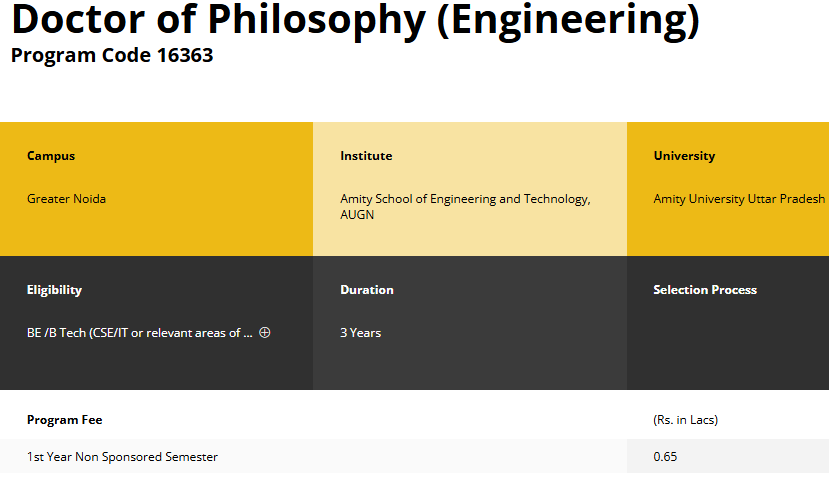Click the Institute label

366,156
